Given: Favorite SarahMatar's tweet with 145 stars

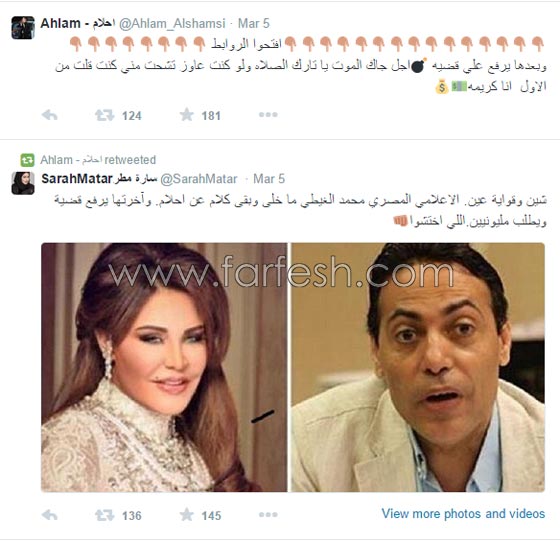Looking at the screenshot, I should (186, 514).
